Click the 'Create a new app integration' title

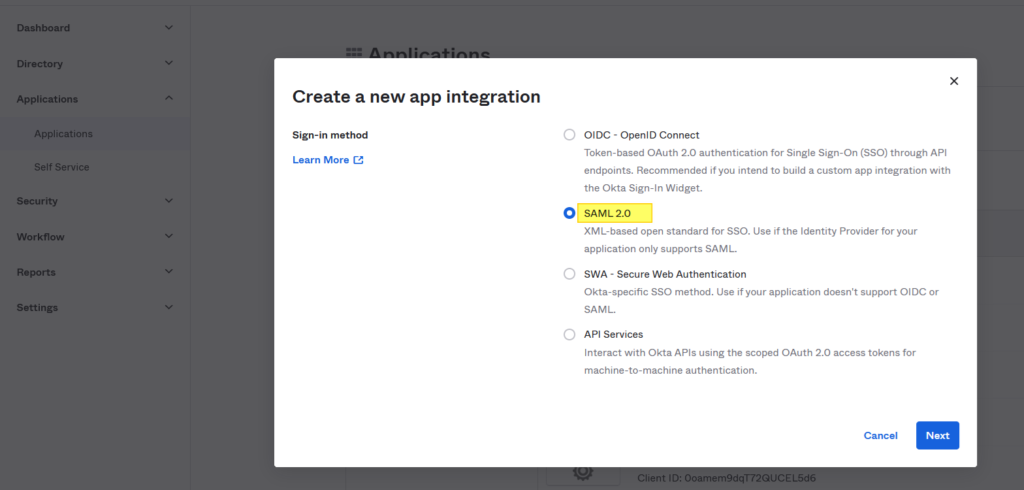(x=416, y=97)
